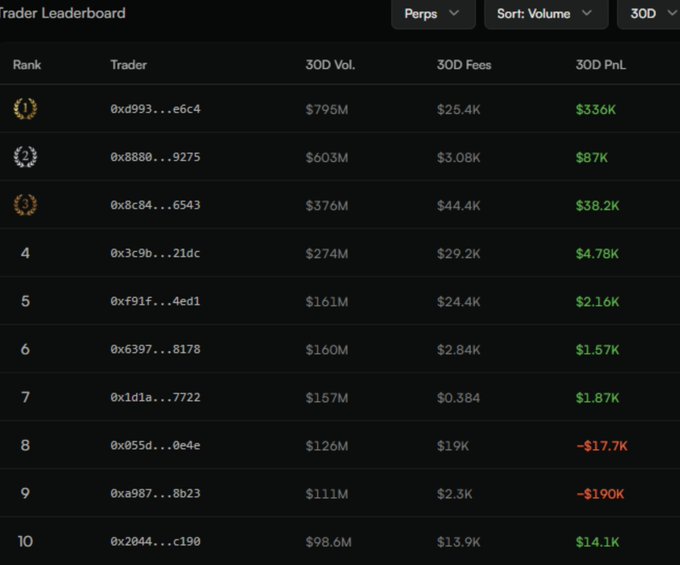The image size is (680, 565).
Task: Click rank number 9
Action: tap(25, 494)
